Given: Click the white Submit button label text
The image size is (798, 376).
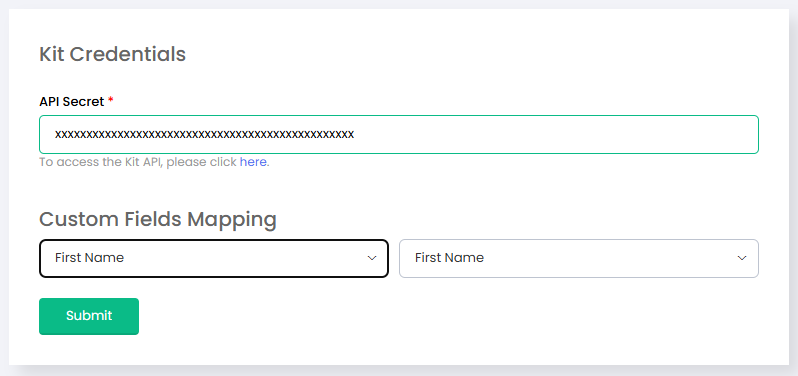Looking at the screenshot, I should [89, 316].
